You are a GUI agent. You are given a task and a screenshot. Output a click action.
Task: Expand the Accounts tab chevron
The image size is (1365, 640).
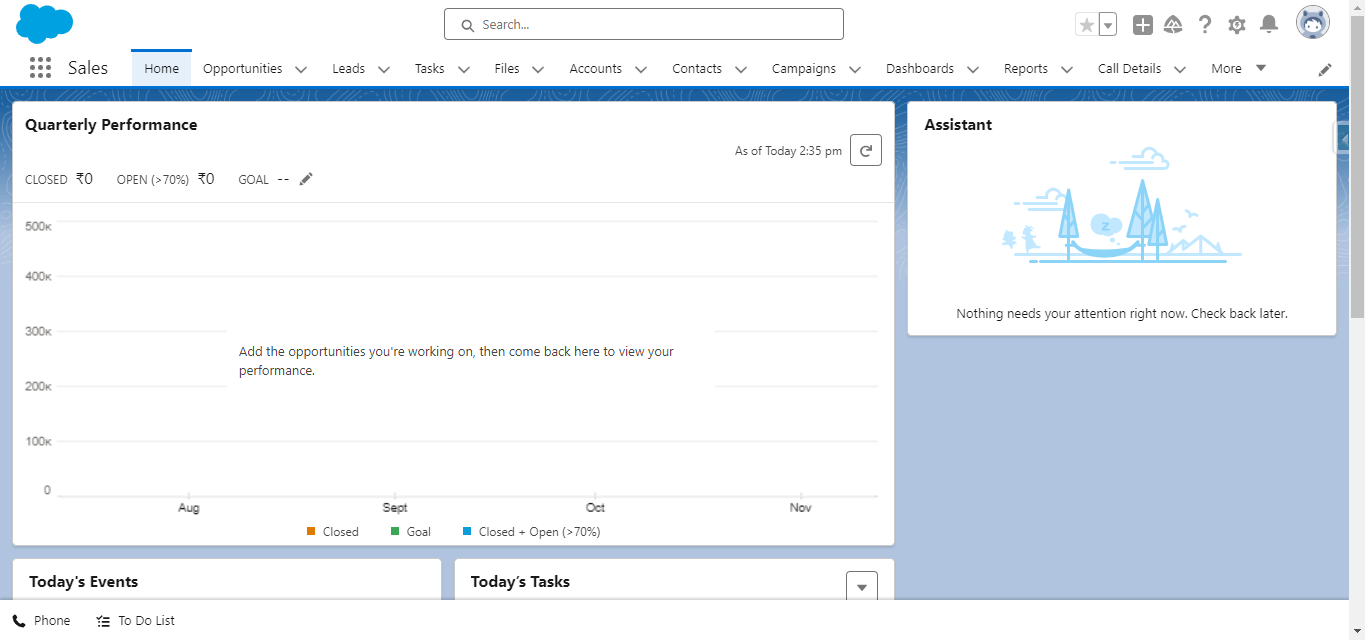pyautogui.click(x=641, y=70)
